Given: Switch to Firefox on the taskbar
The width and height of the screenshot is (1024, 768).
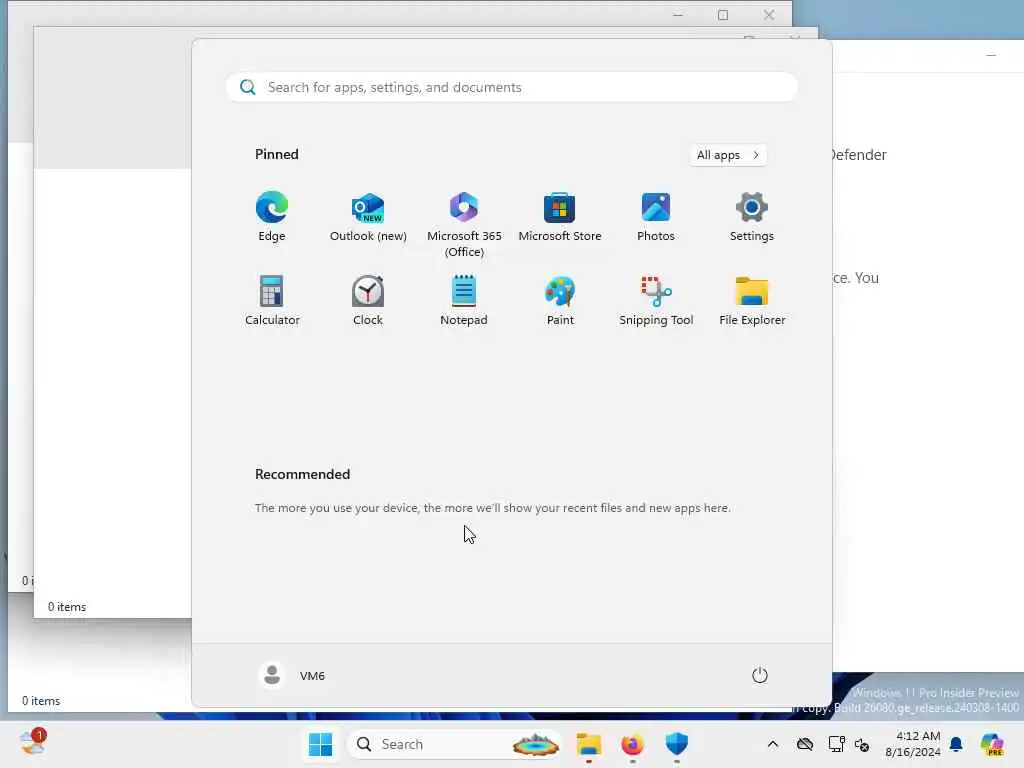Looking at the screenshot, I should point(632,744).
